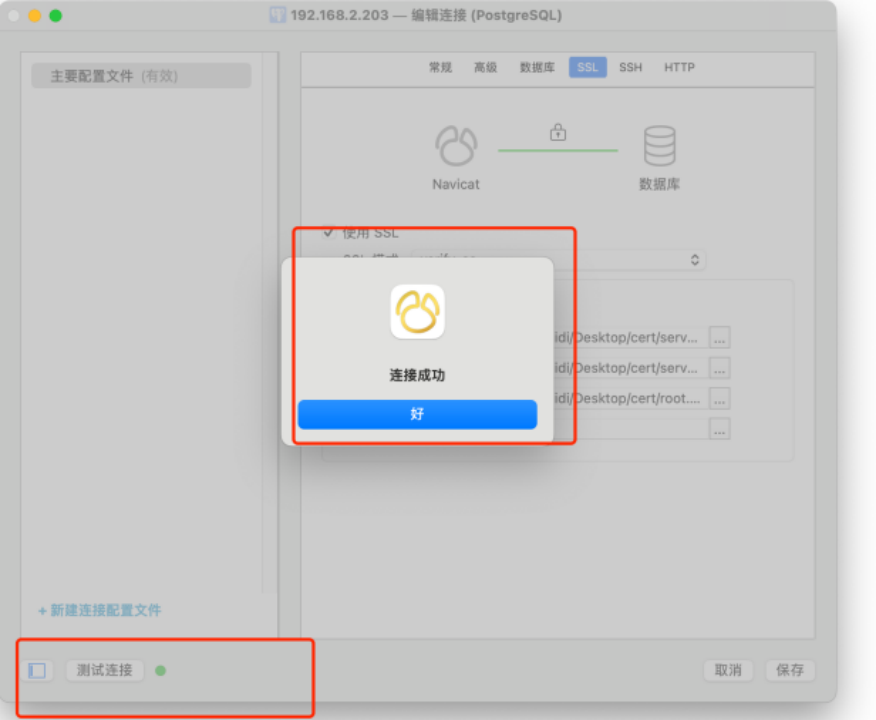Screen dimensions: 876x720
Task: Click the first Desktop/cert/serv... path field
Action: point(629,338)
